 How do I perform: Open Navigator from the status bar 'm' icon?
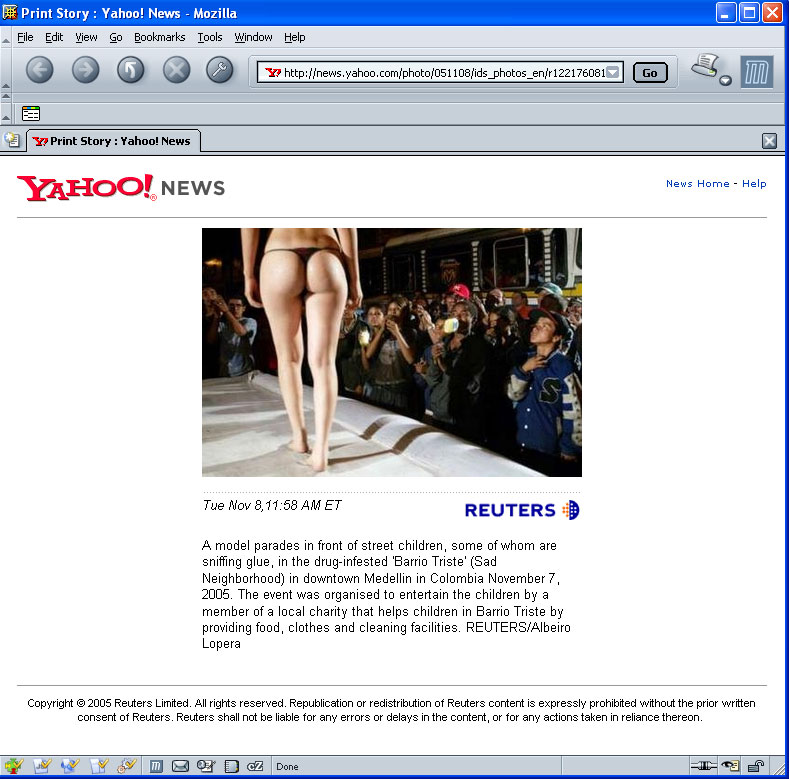(x=156, y=766)
